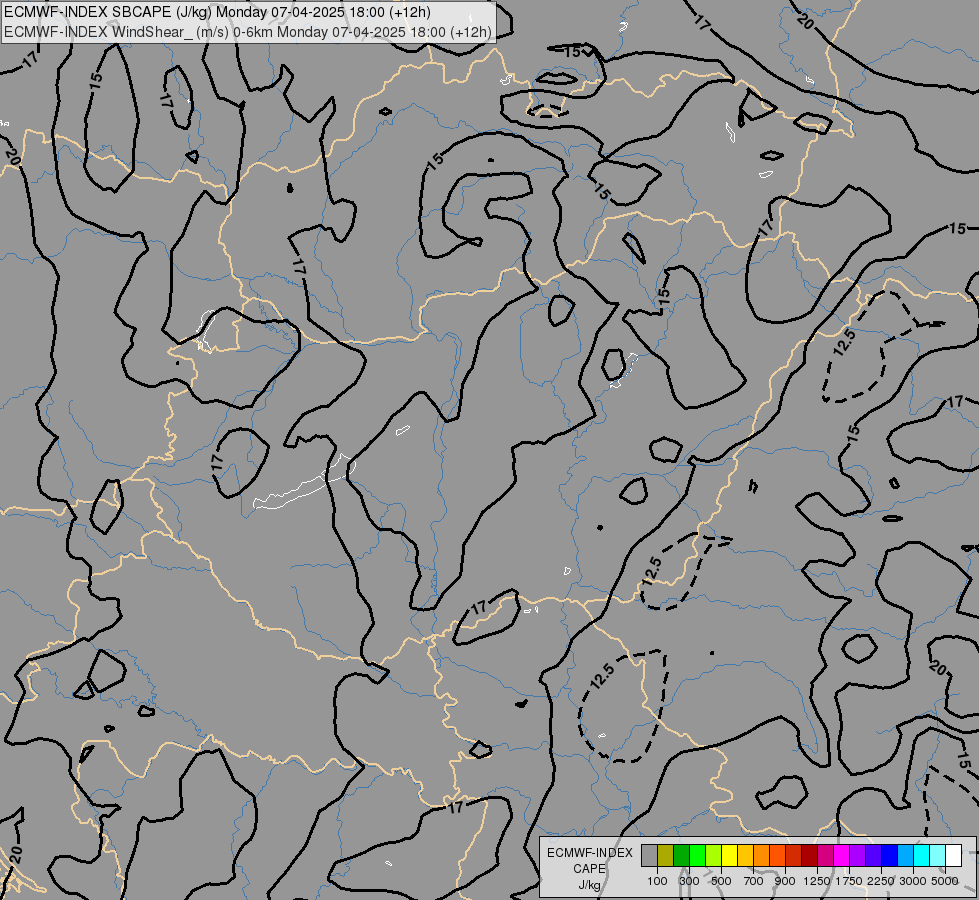Select the 5000 legend value label
Screen dimensions: 979x900
point(945,881)
